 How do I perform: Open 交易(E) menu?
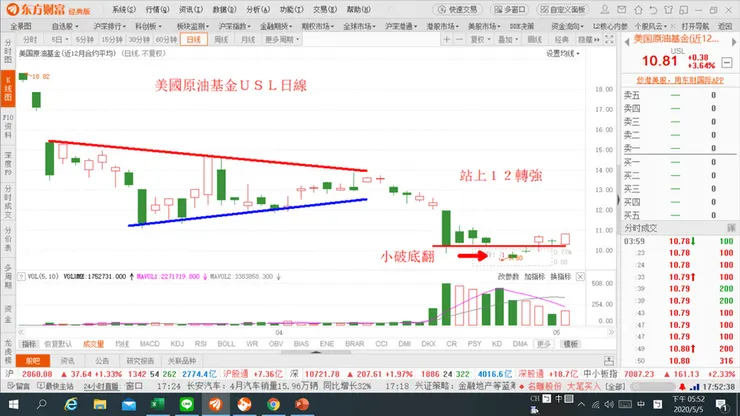325,9
